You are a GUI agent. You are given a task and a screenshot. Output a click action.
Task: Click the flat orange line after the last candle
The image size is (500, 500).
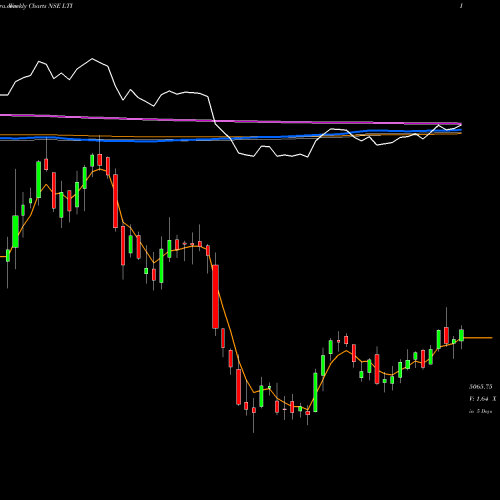tap(478, 338)
